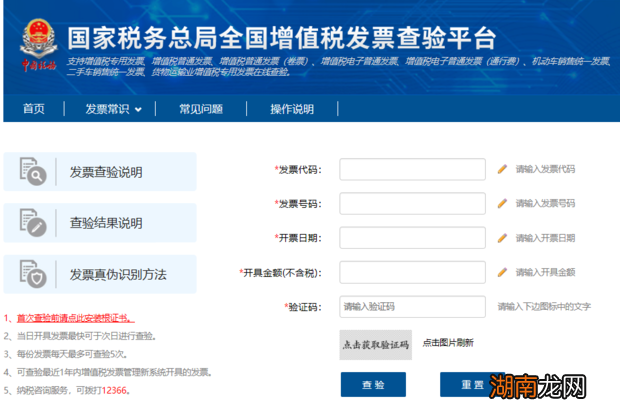The width and height of the screenshot is (620, 413).
Task: Go to 首页 in the navigation bar
Action: pos(34,109)
